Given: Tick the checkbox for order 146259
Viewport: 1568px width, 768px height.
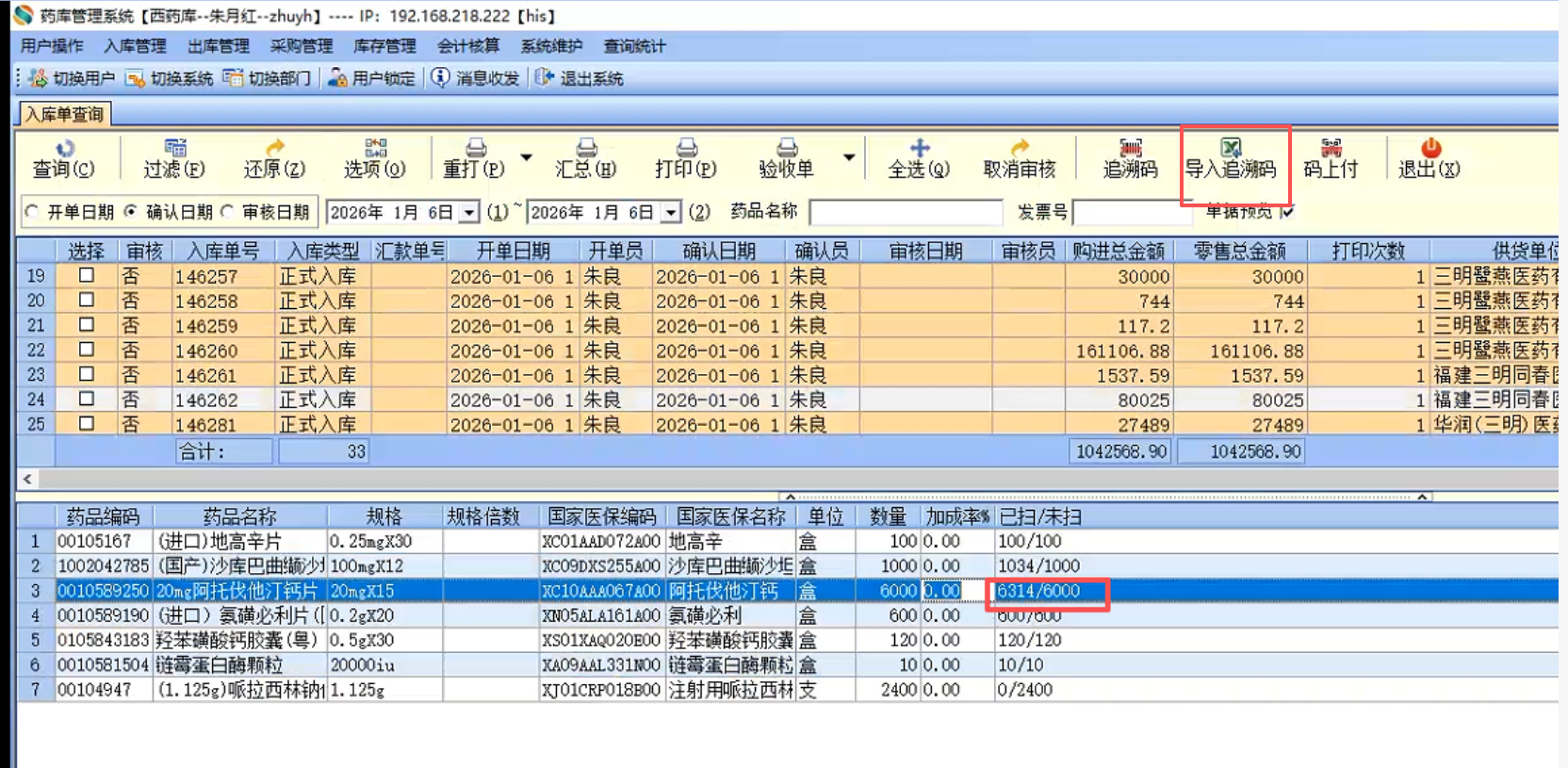Looking at the screenshot, I should pyautogui.click(x=86, y=324).
